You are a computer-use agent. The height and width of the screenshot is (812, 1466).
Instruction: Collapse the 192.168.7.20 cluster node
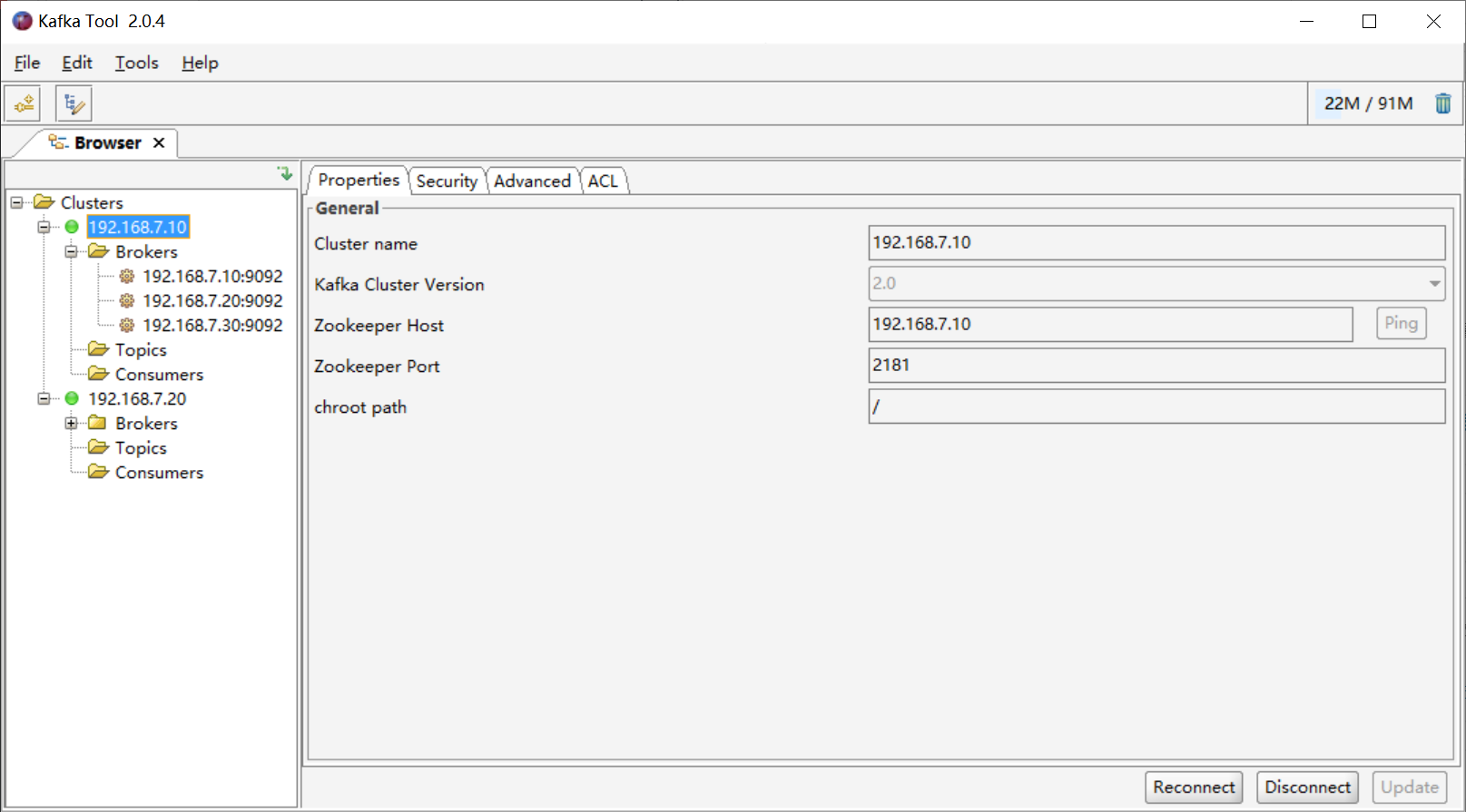click(44, 398)
